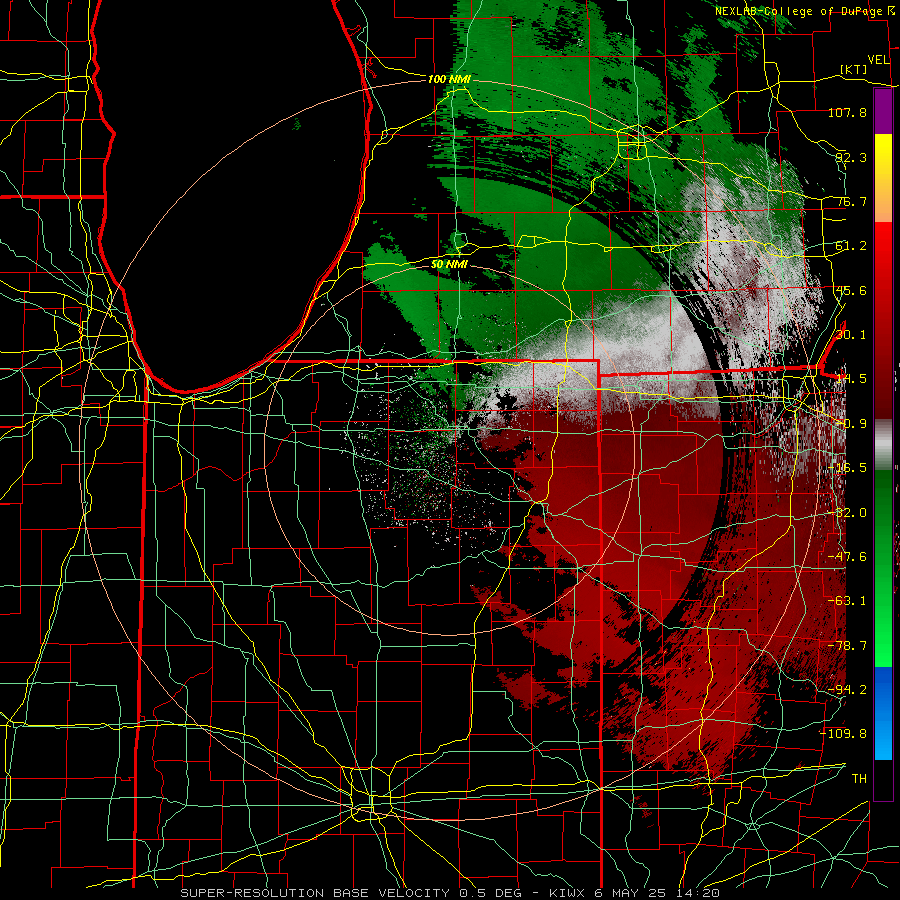Click the '6 MAY 25 14:20' timestamp

(x=655, y=893)
